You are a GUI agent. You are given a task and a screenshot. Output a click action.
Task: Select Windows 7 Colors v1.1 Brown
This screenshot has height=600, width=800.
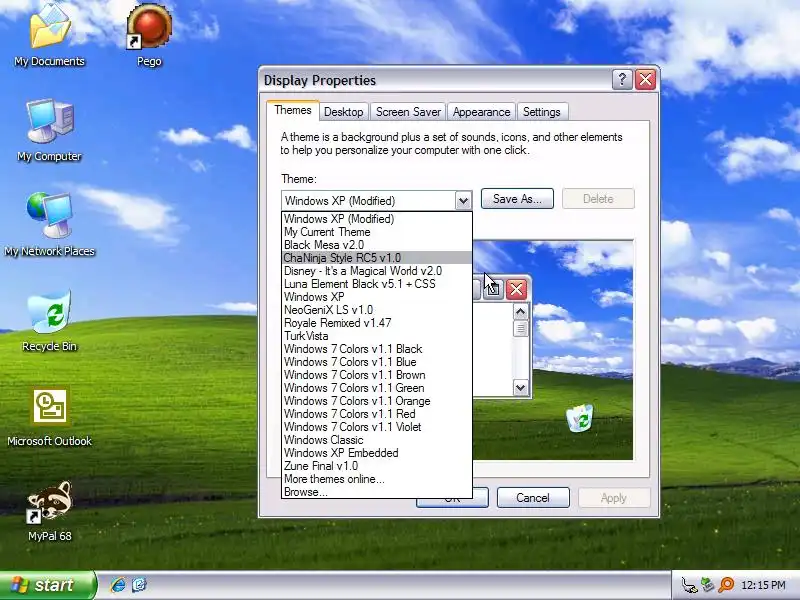[377, 375]
